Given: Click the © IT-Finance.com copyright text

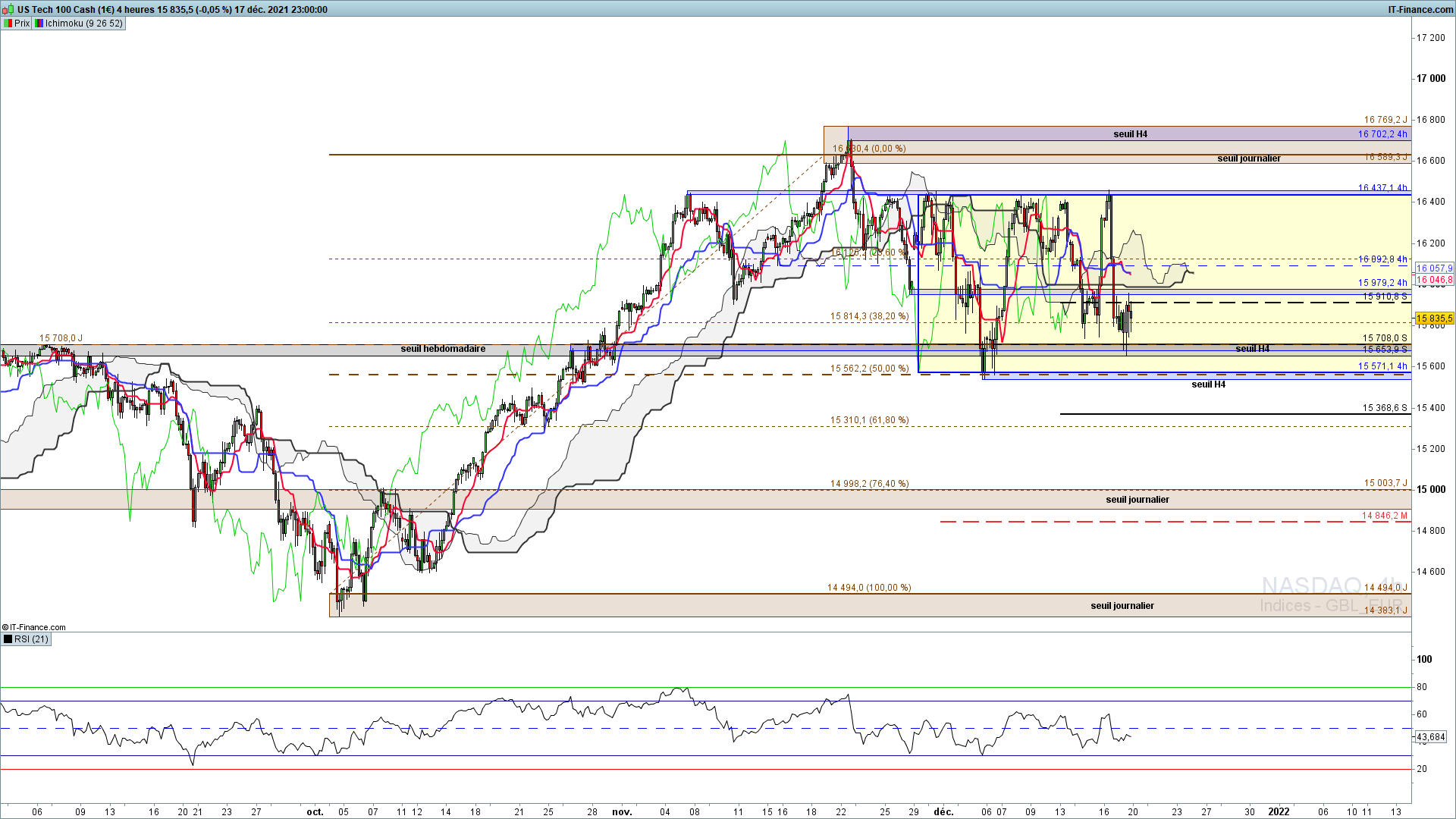Looking at the screenshot, I should pyautogui.click(x=34, y=627).
